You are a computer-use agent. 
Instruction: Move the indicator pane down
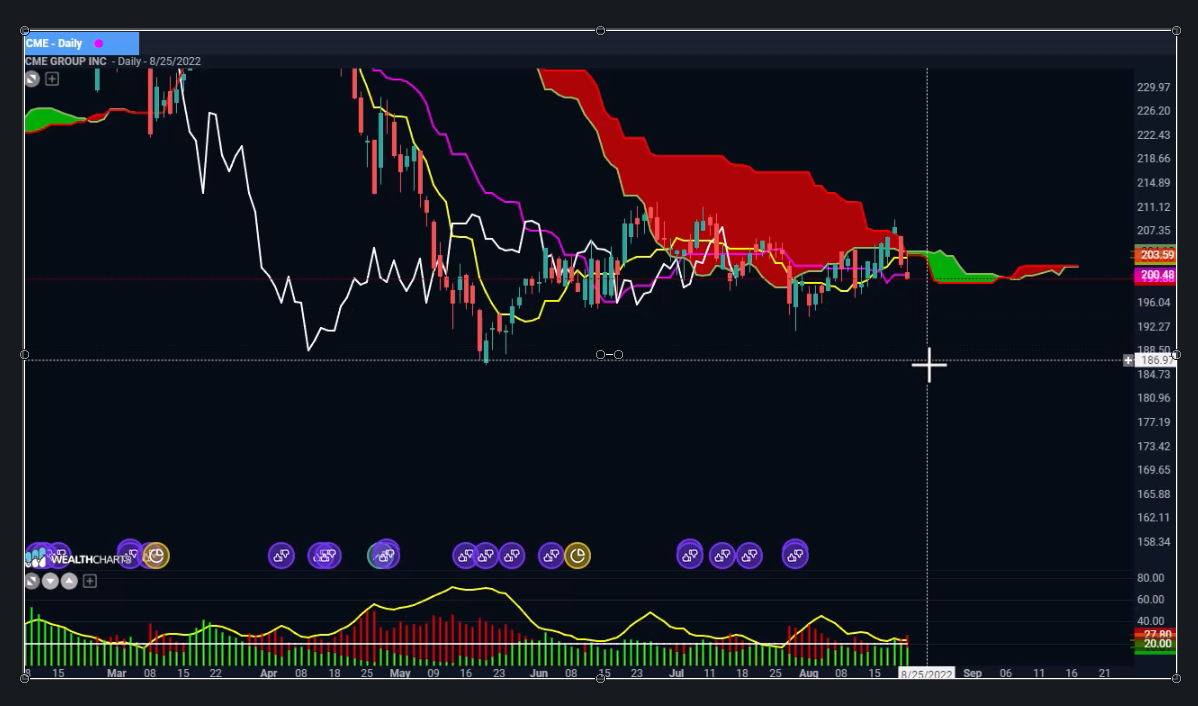click(x=50, y=581)
